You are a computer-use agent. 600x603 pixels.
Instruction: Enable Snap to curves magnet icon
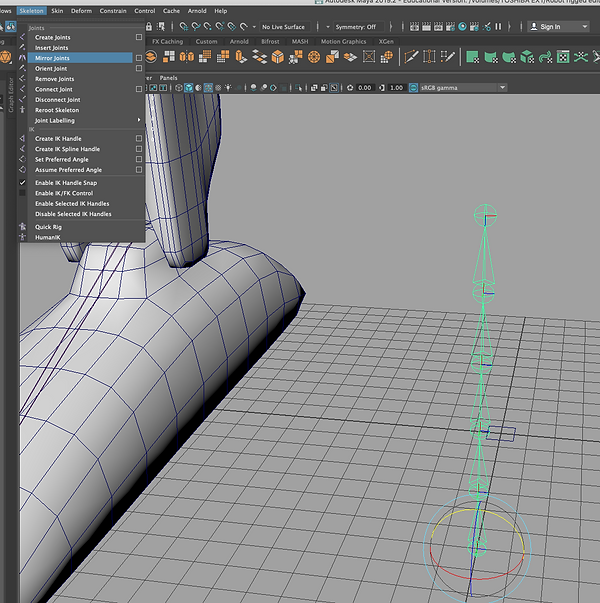[x=196, y=27]
